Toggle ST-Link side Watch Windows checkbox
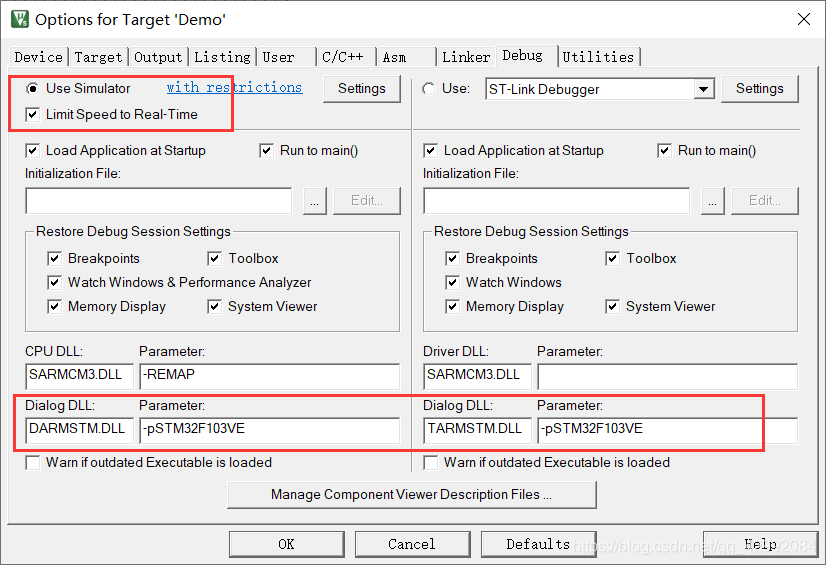The width and height of the screenshot is (826, 565). (452, 283)
